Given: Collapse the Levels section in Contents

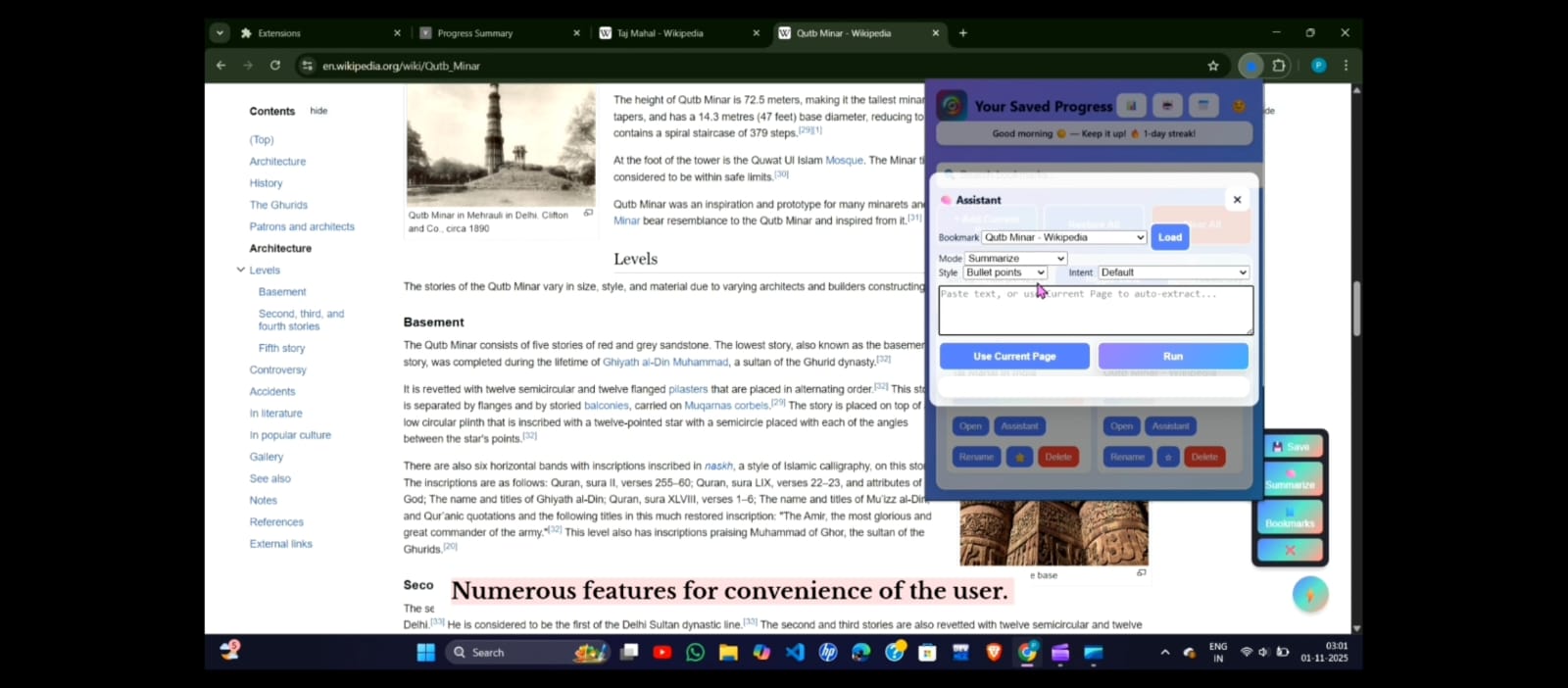Looking at the screenshot, I should pos(240,270).
